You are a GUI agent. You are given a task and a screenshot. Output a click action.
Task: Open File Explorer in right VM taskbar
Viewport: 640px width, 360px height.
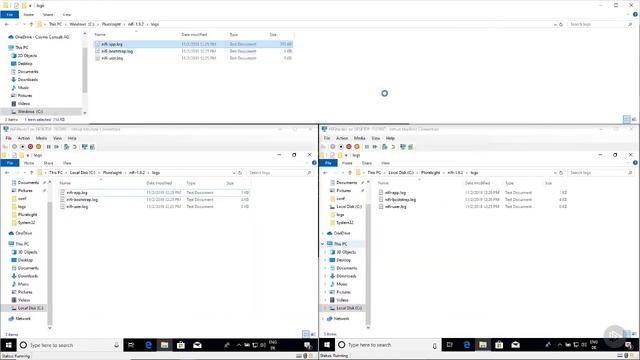pyautogui.click(x=483, y=345)
